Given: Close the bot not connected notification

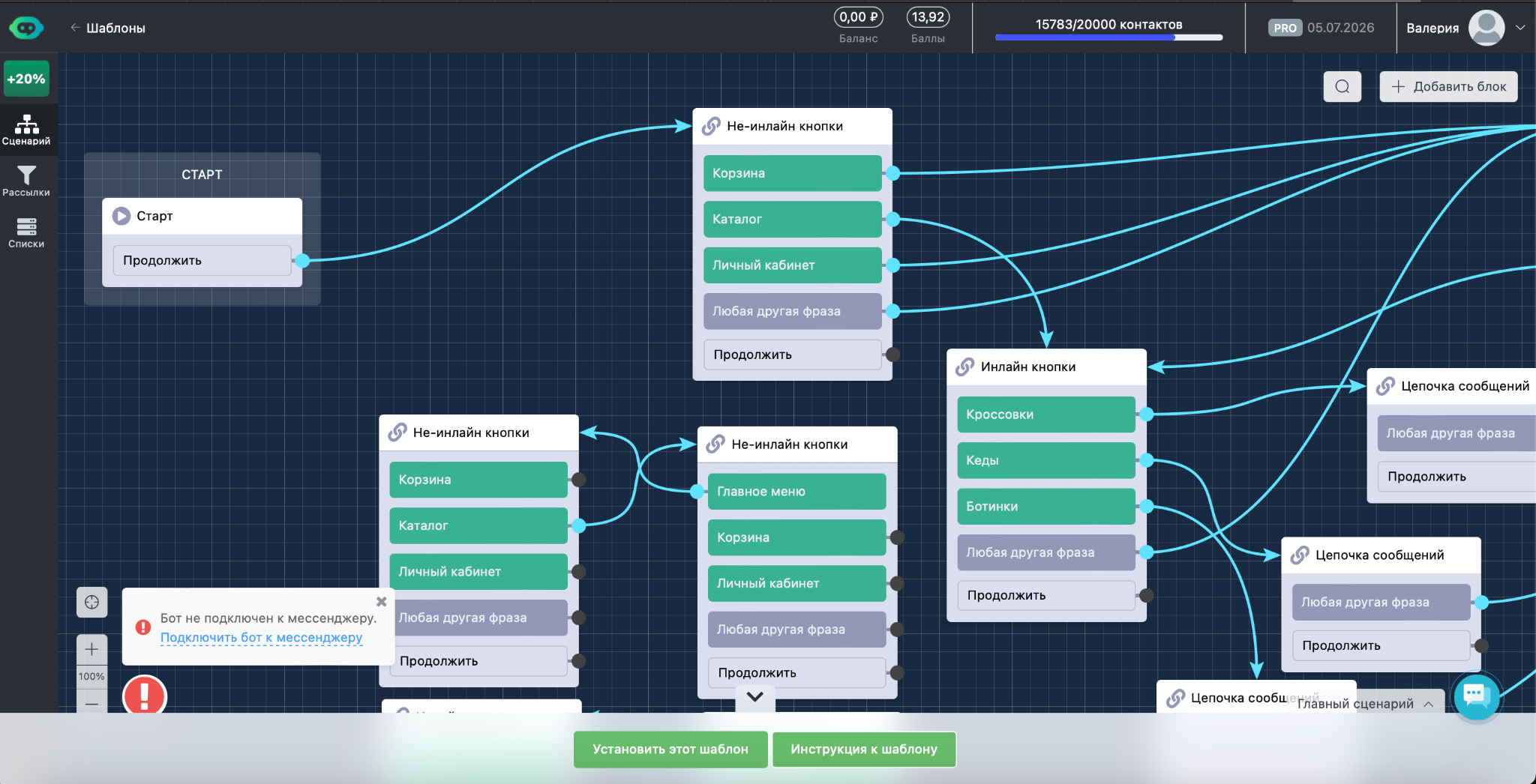Looking at the screenshot, I should point(381,601).
